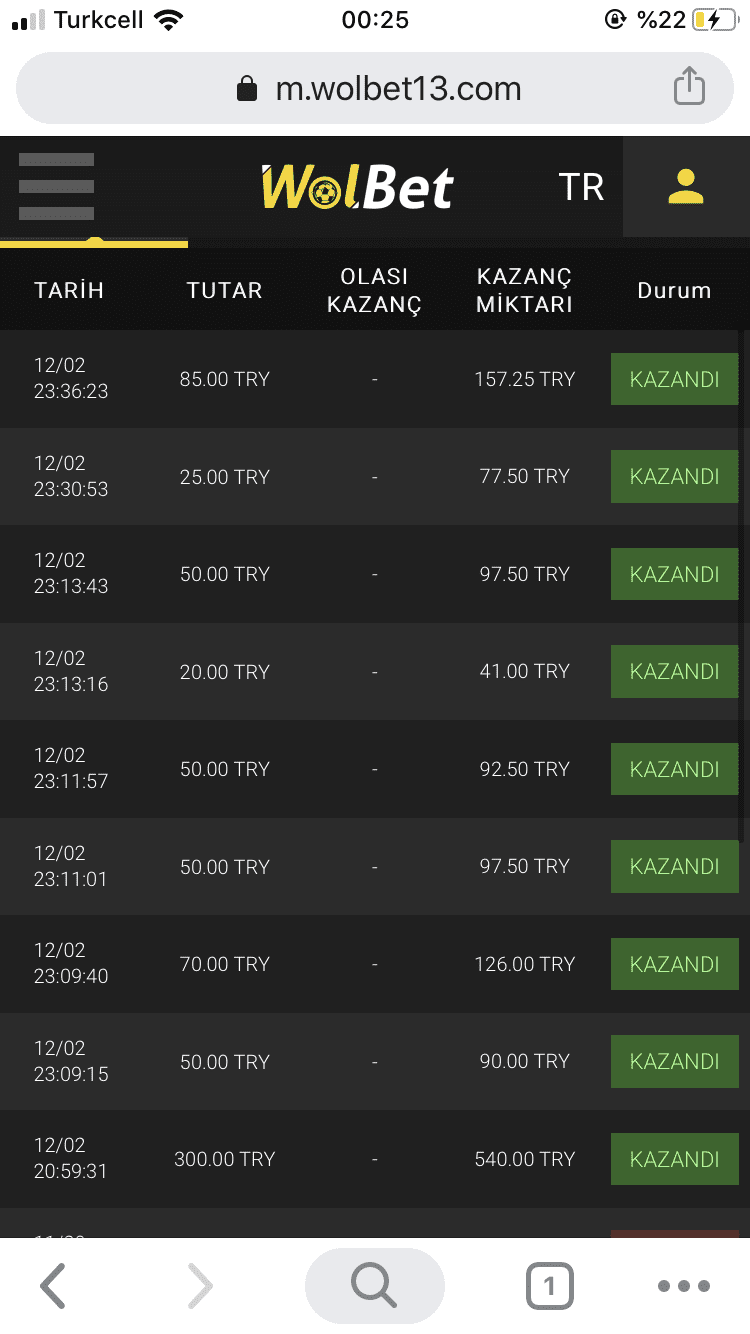This screenshot has width=750, height=1334.
Task: Tap the WolBet logo
Action: click(357, 186)
